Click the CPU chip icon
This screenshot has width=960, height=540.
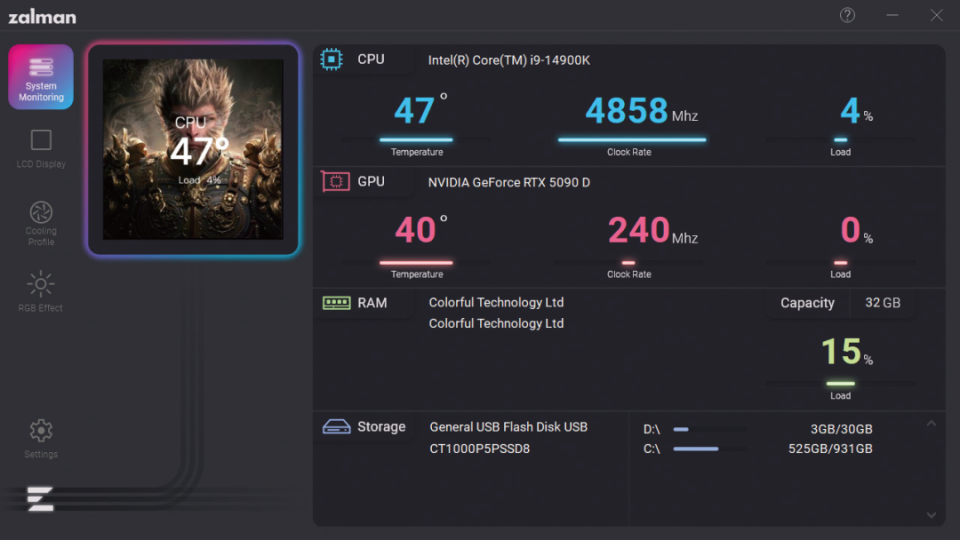click(331, 59)
